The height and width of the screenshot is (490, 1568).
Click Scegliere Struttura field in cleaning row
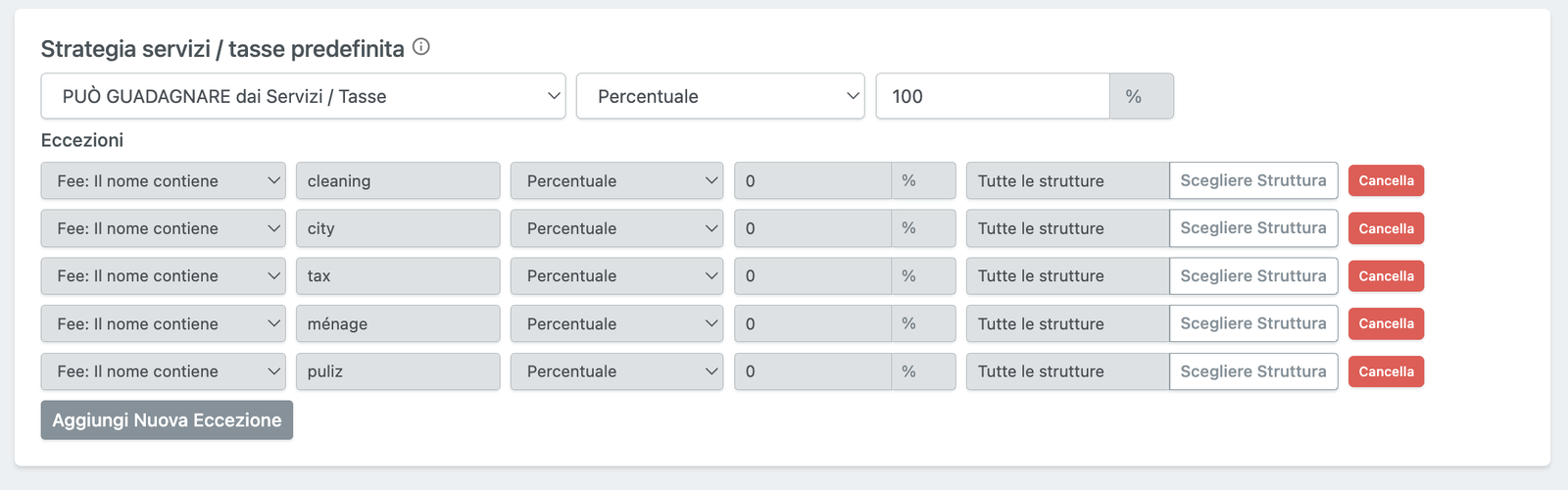tap(1253, 181)
